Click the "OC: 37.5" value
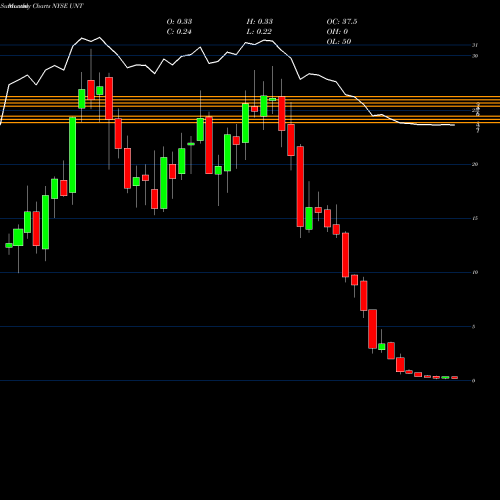 tap(342, 21)
